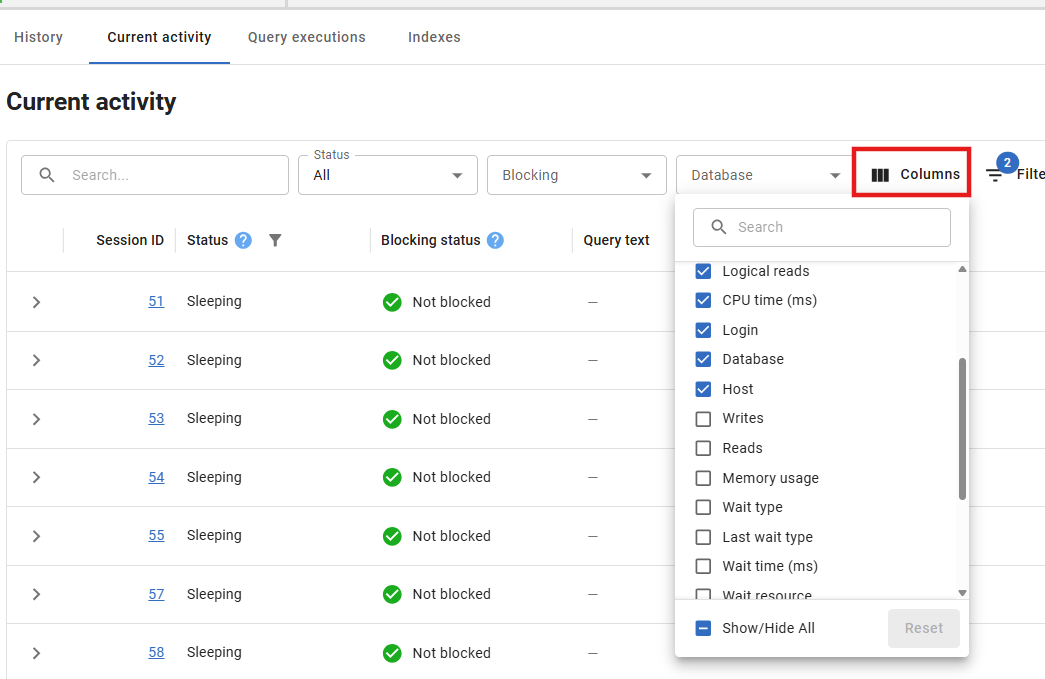Click the Reset button in columns panel
The image size is (1045, 679).
[x=923, y=628]
